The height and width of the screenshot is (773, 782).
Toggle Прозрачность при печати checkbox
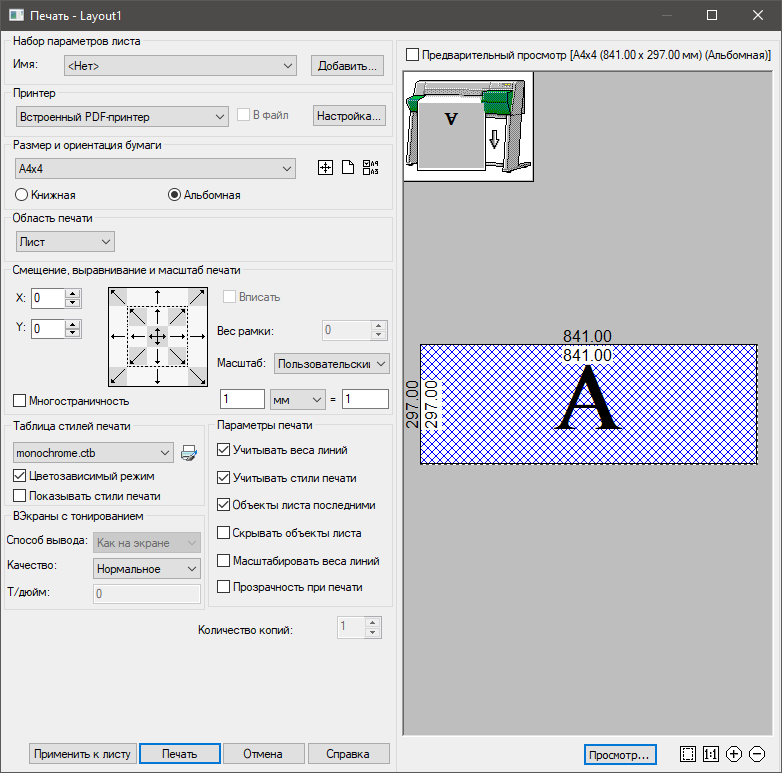224,588
